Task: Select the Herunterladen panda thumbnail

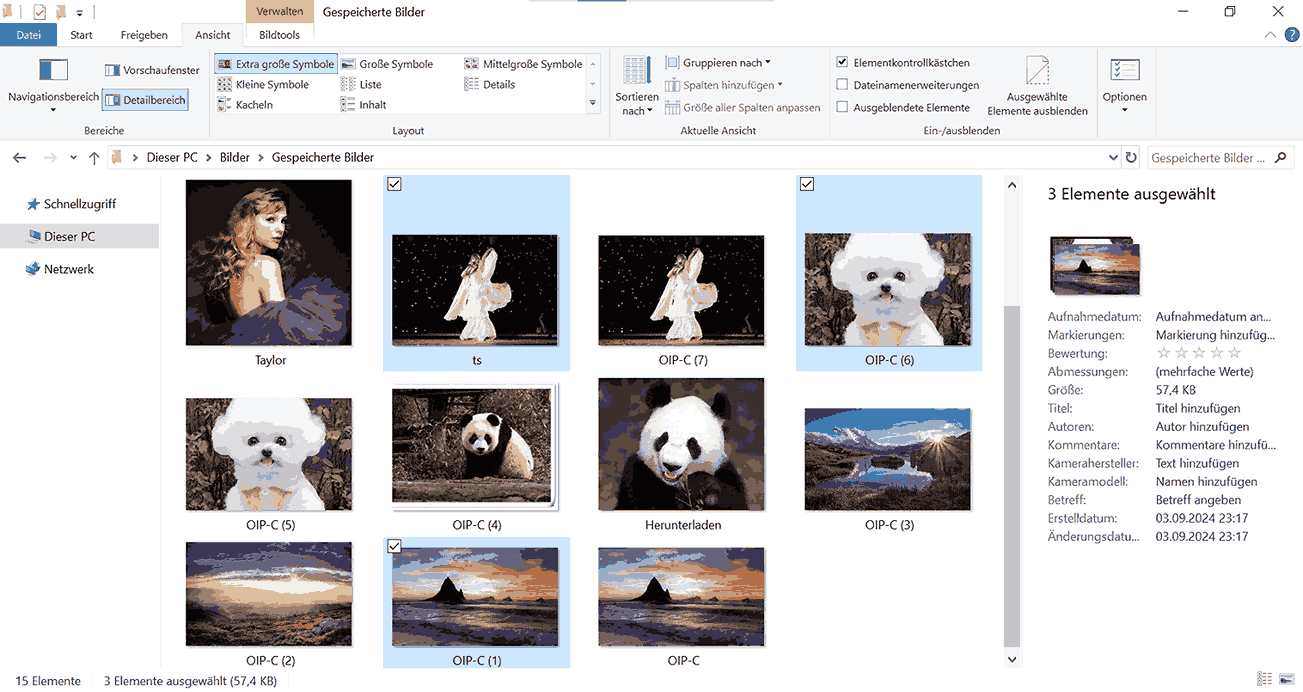Action: click(681, 445)
